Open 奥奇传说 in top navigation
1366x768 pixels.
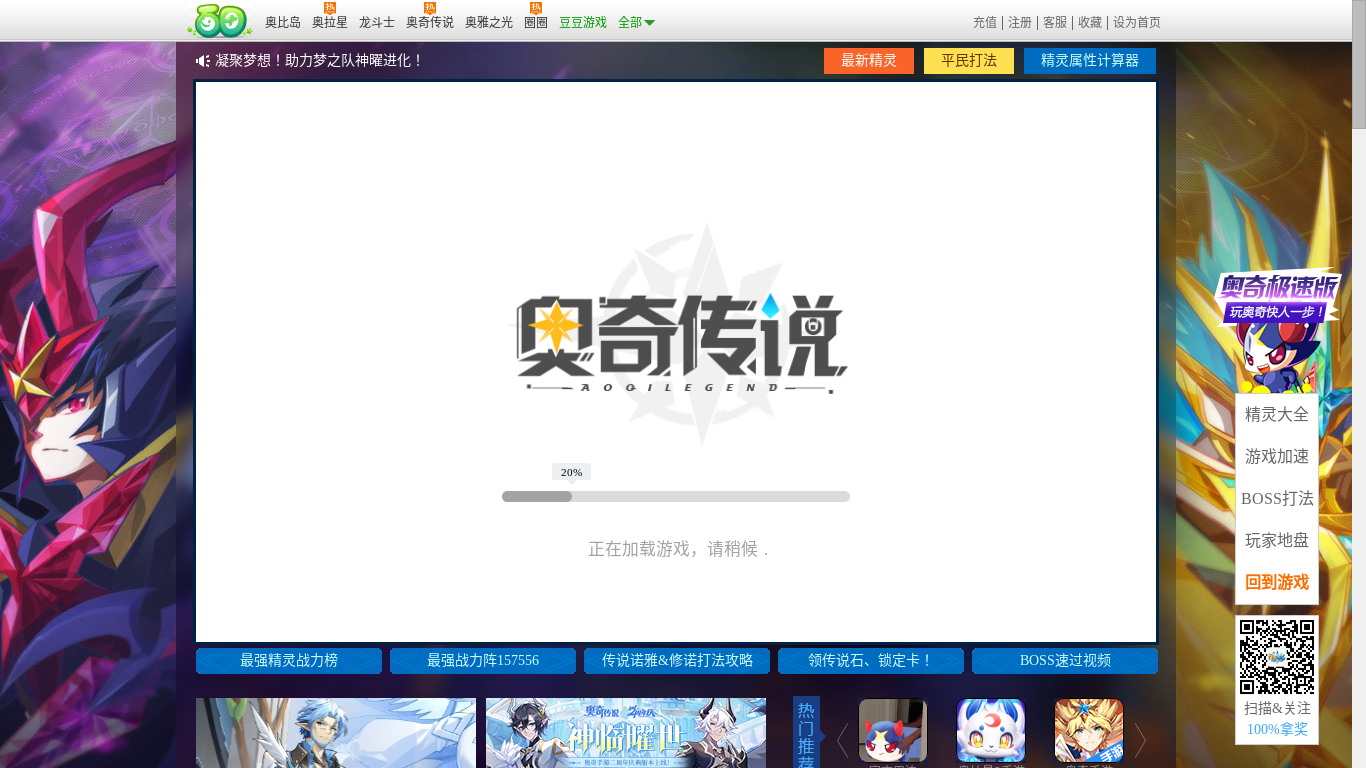[x=430, y=22]
